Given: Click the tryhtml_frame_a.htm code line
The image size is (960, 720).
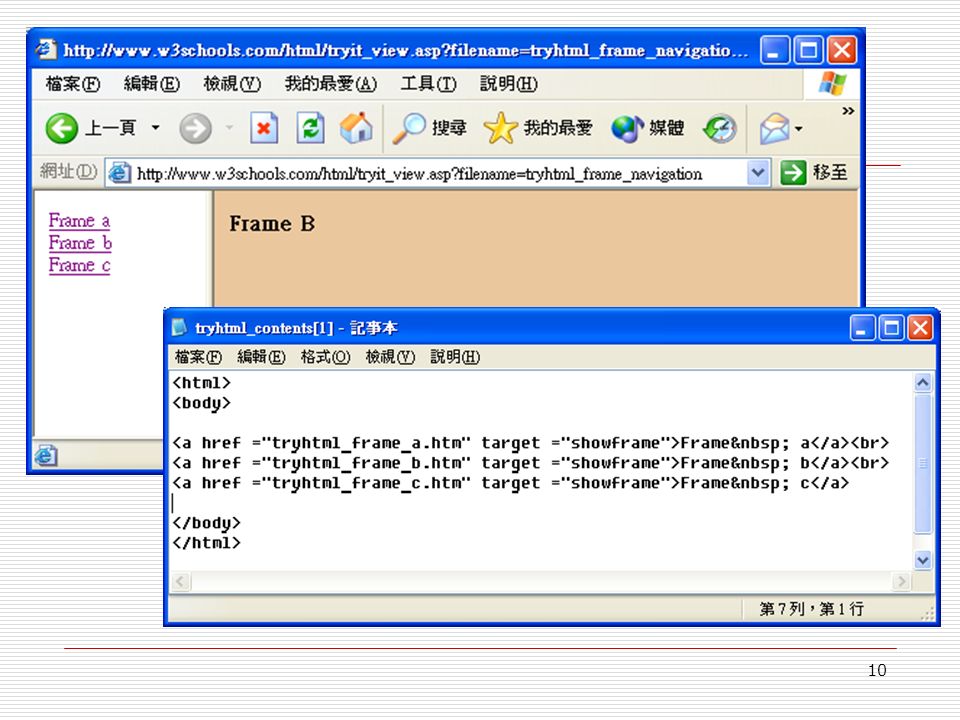Looking at the screenshot, I should (x=530, y=443).
